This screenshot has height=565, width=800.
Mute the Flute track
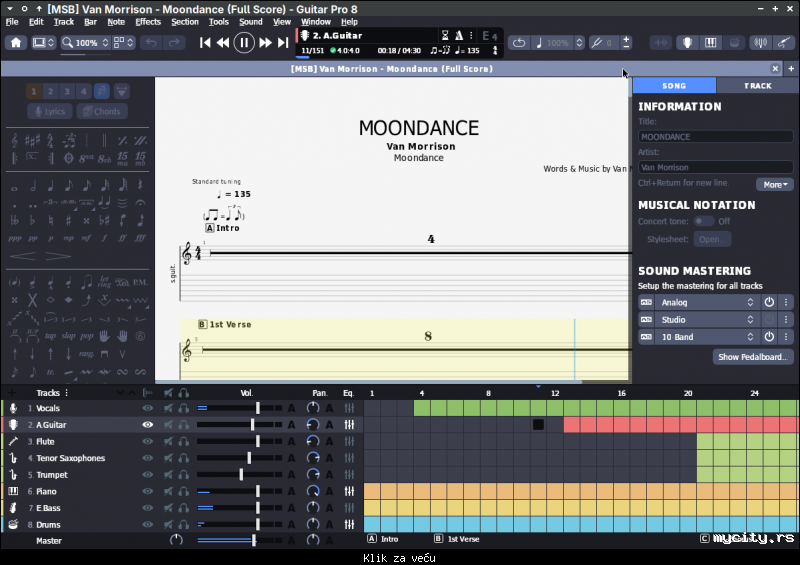pos(168,441)
